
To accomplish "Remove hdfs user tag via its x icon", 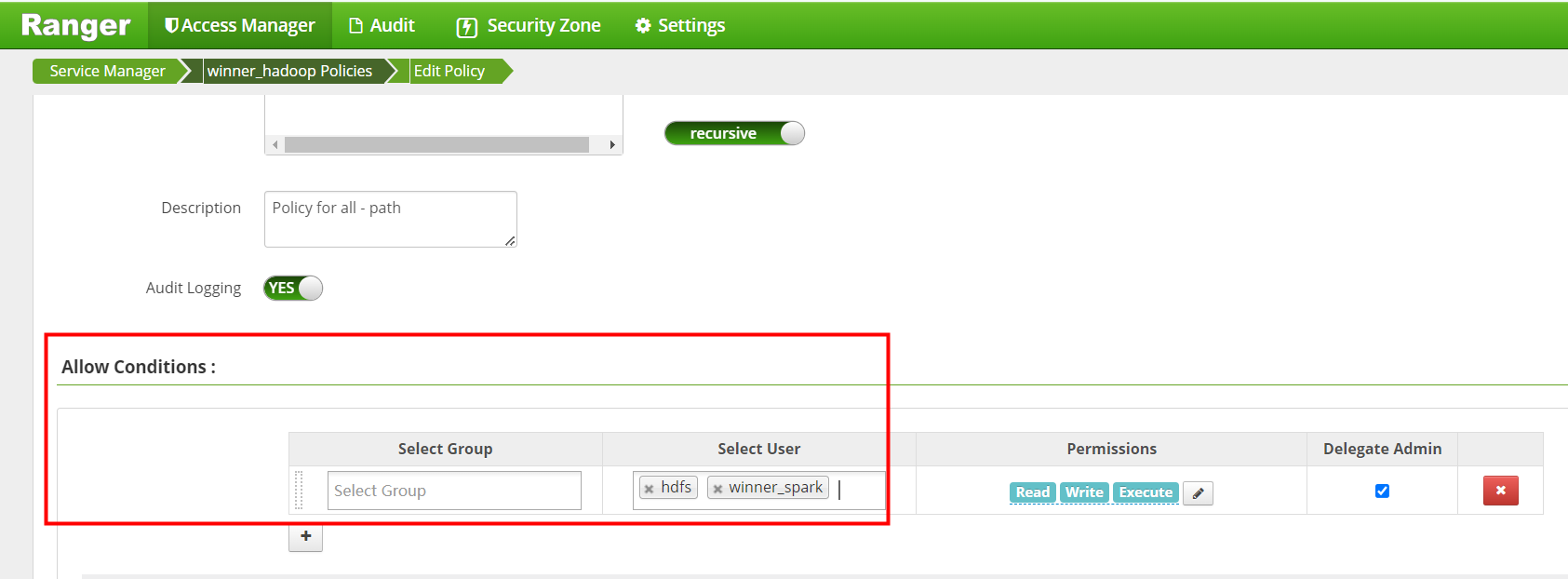I will (x=650, y=489).
